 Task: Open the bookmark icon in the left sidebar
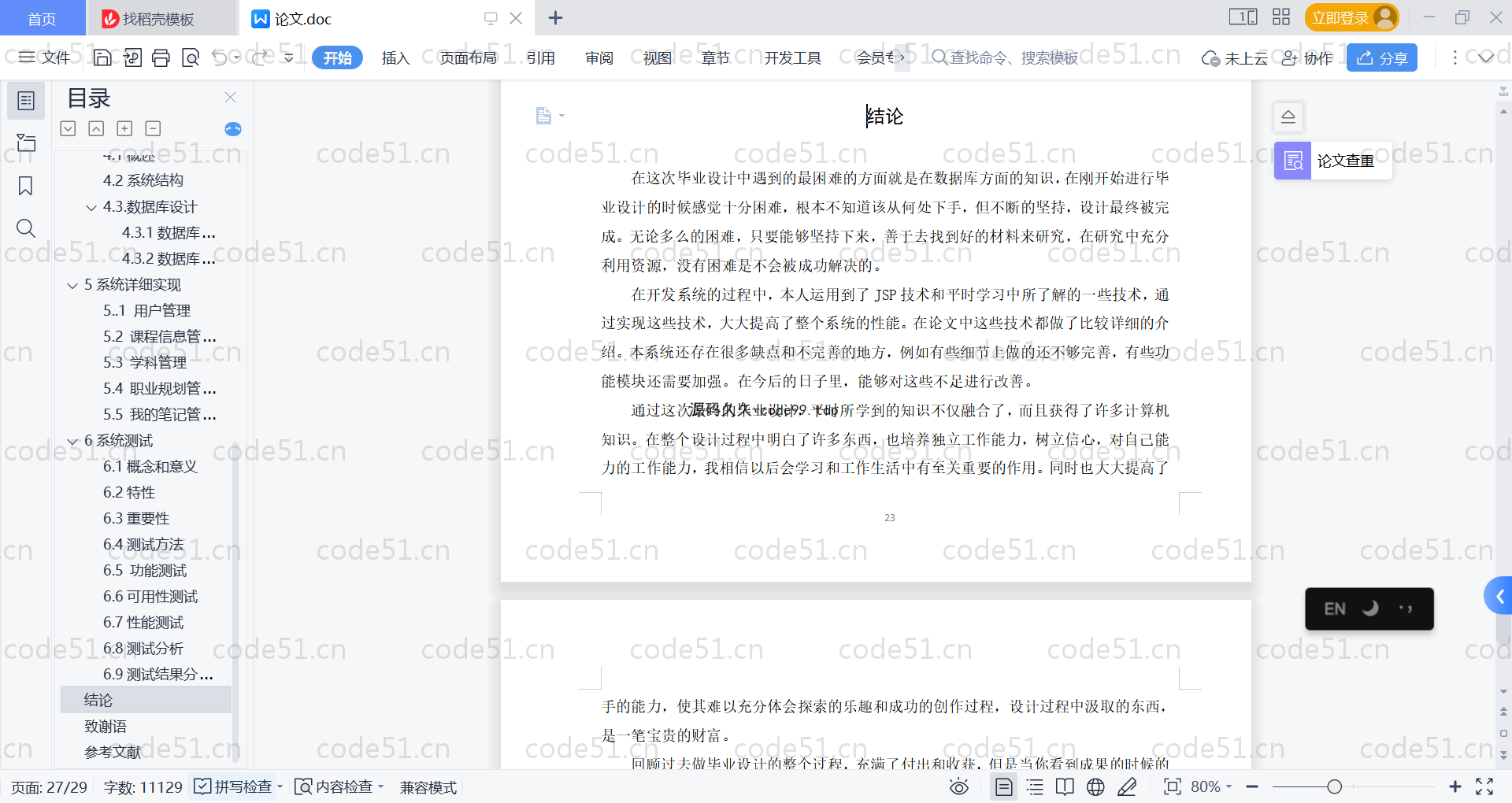coord(26,186)
